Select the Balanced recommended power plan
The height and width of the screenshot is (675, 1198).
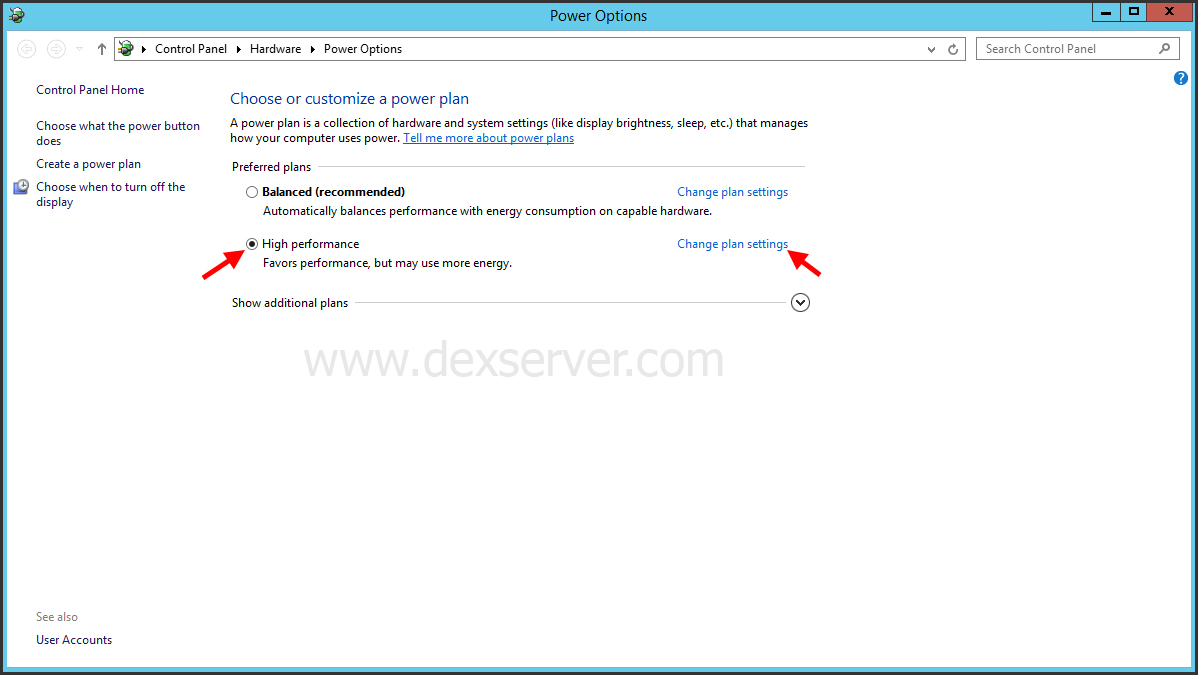click(251, 191)
